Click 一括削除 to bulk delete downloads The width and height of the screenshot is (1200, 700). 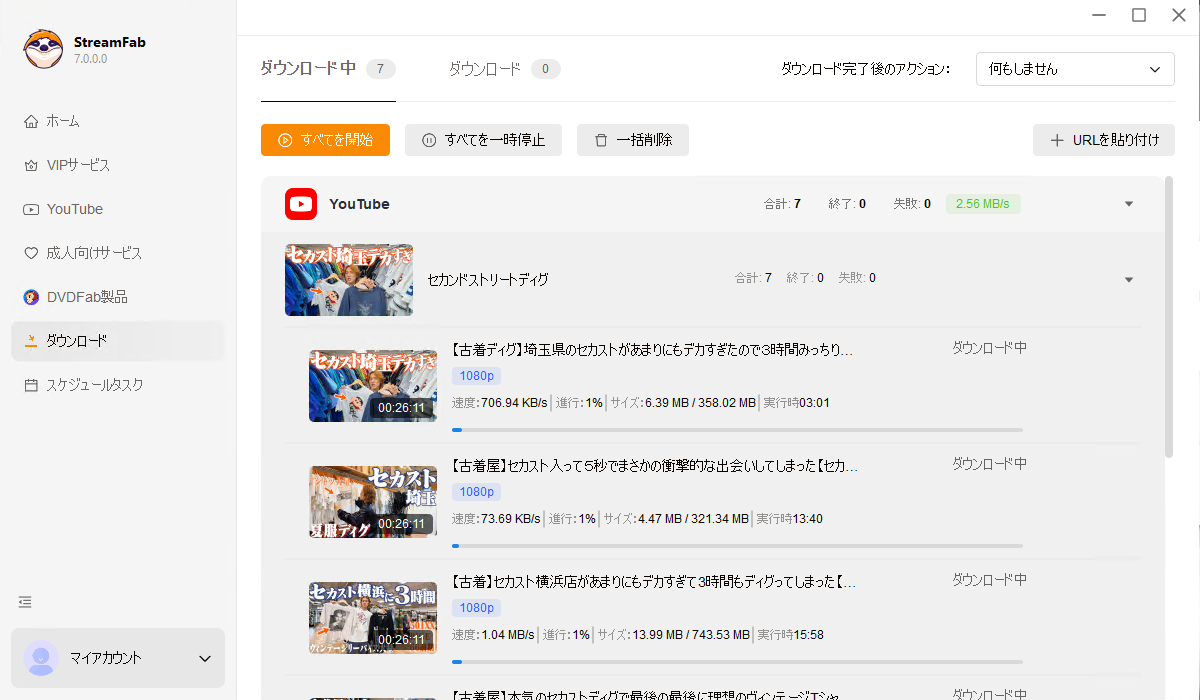pos(632,140)
